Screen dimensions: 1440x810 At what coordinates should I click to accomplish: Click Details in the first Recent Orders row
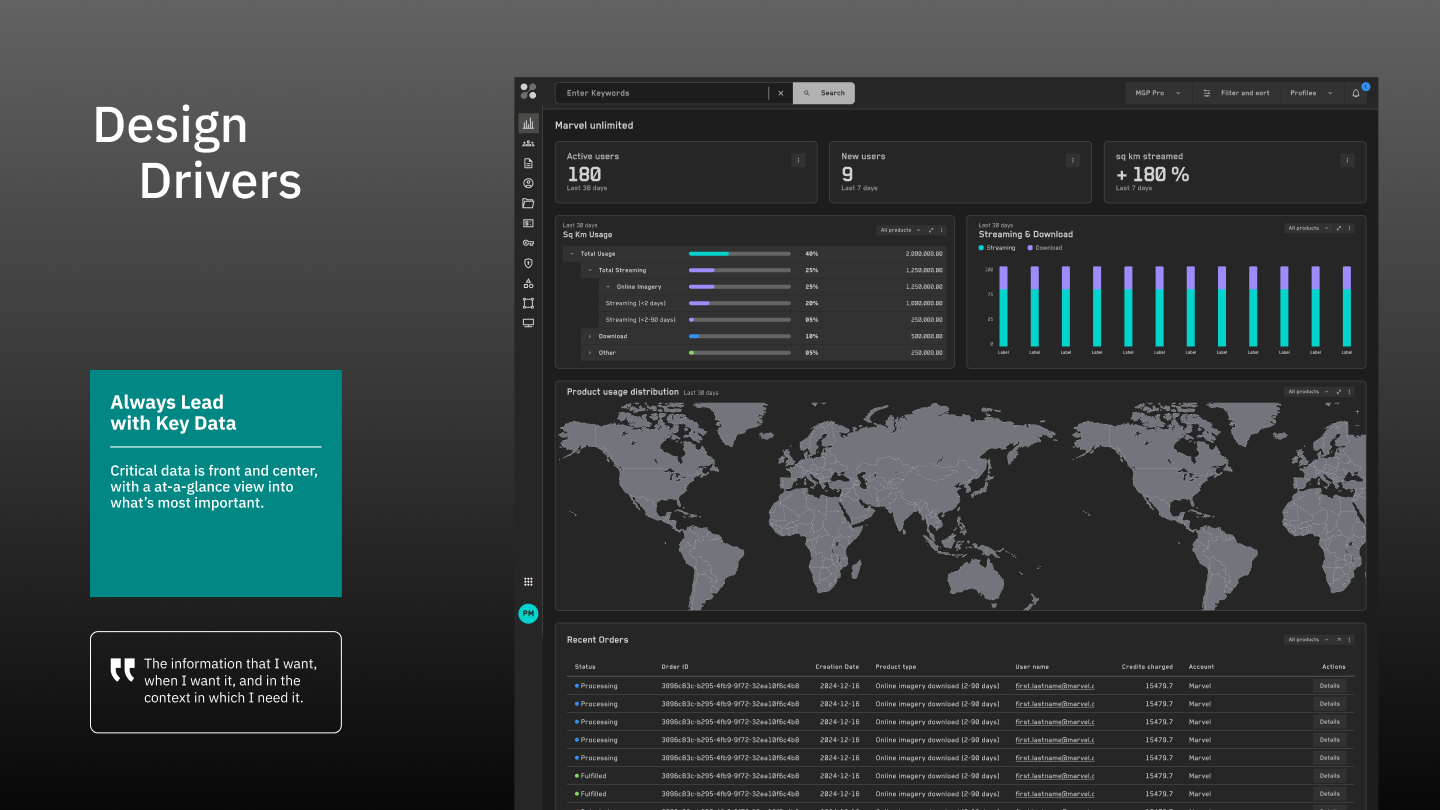(1329, 686)
